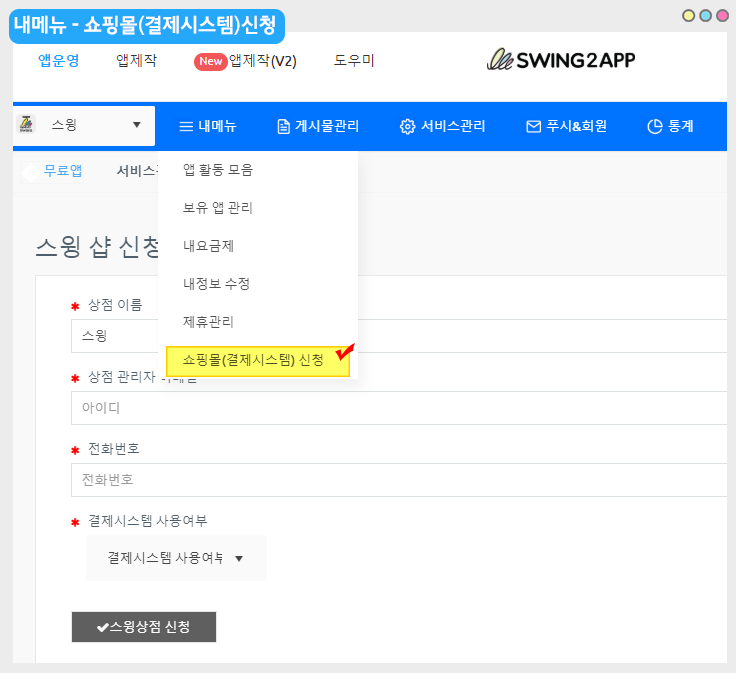Click the pie chart icon beside 통계

655,126
